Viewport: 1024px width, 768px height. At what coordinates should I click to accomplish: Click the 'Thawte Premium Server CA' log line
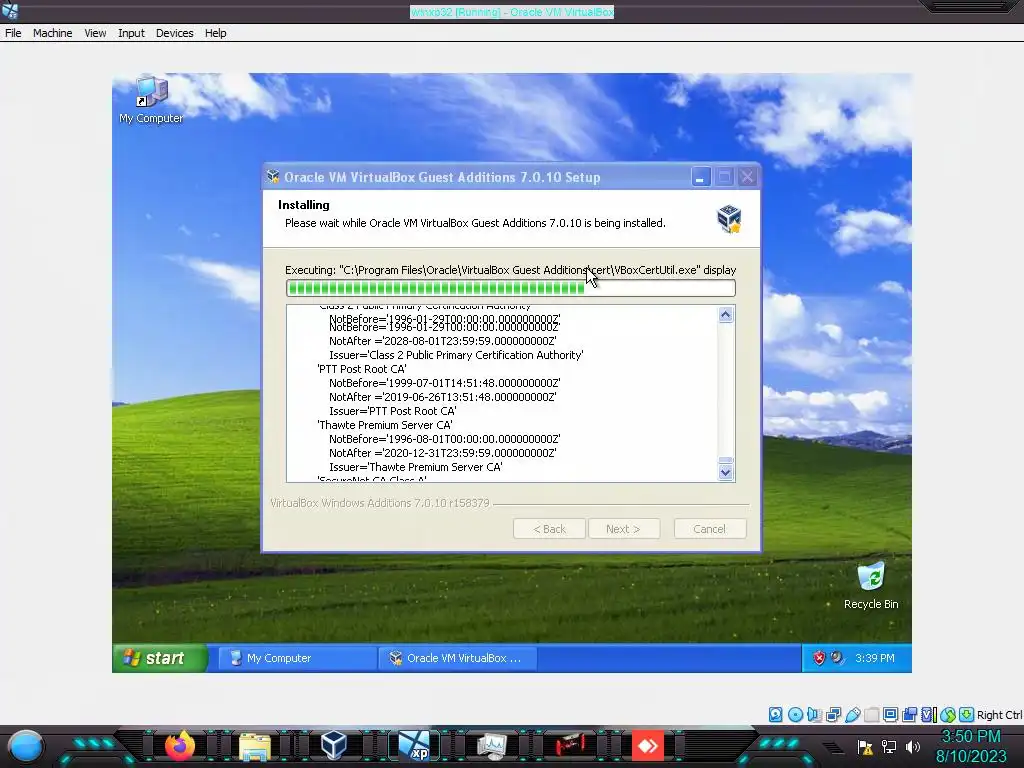pos(385,425)
